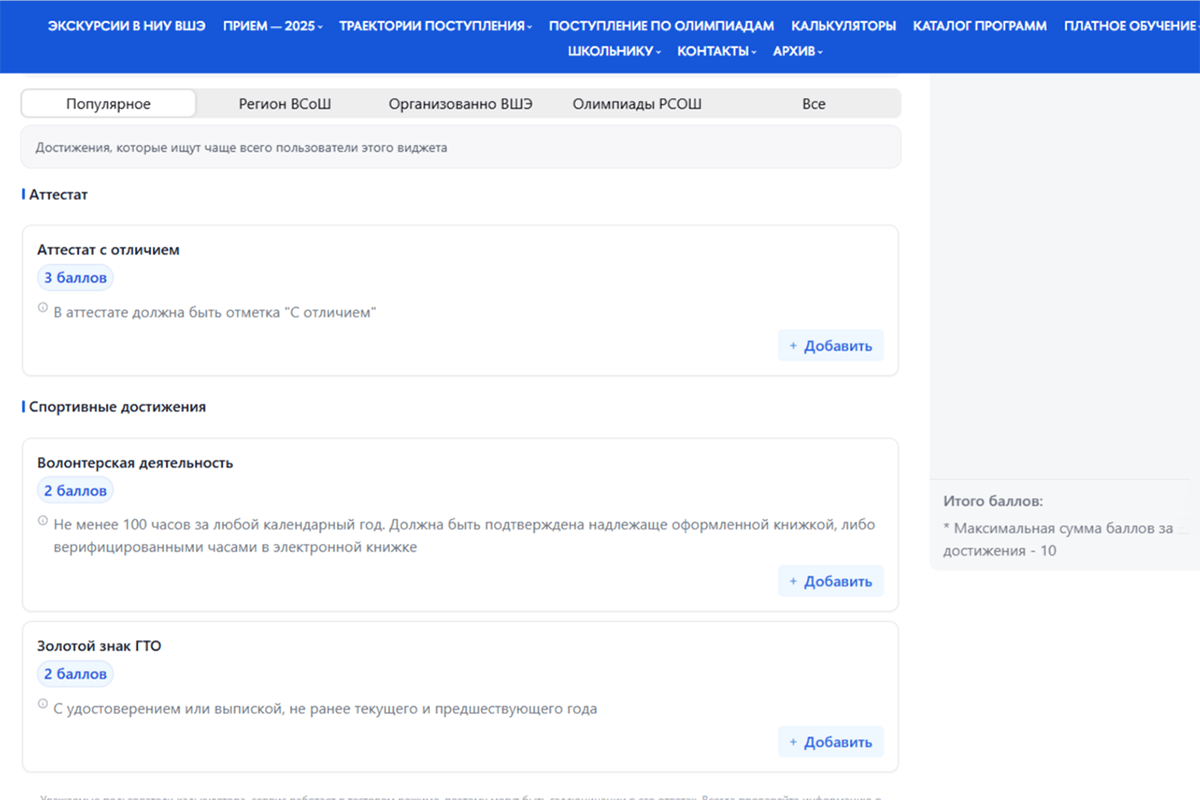Image resolution: width=1200 pixels, height=800 pixels.
Task: Add Волонтерская деятельность achievement
Action: (831, 581)
